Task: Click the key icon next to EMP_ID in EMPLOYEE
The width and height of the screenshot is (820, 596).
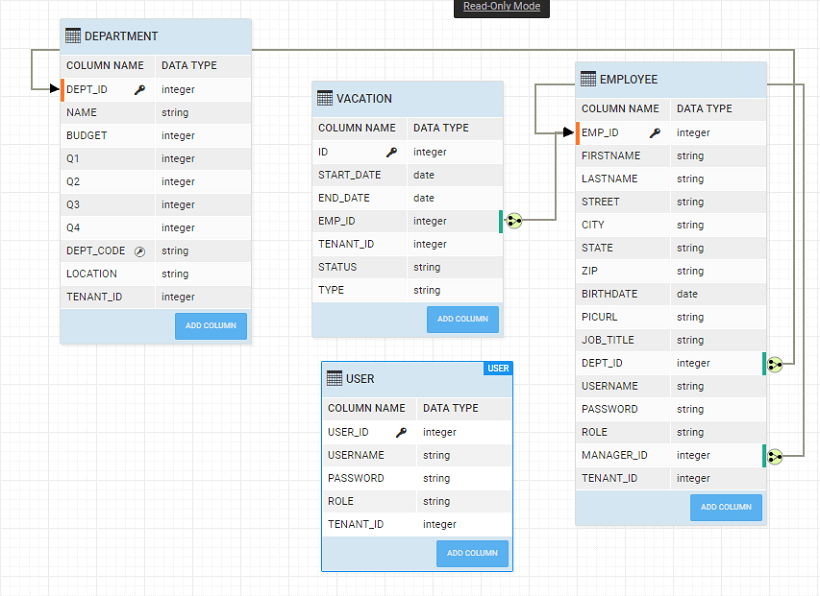Action: 654,133
